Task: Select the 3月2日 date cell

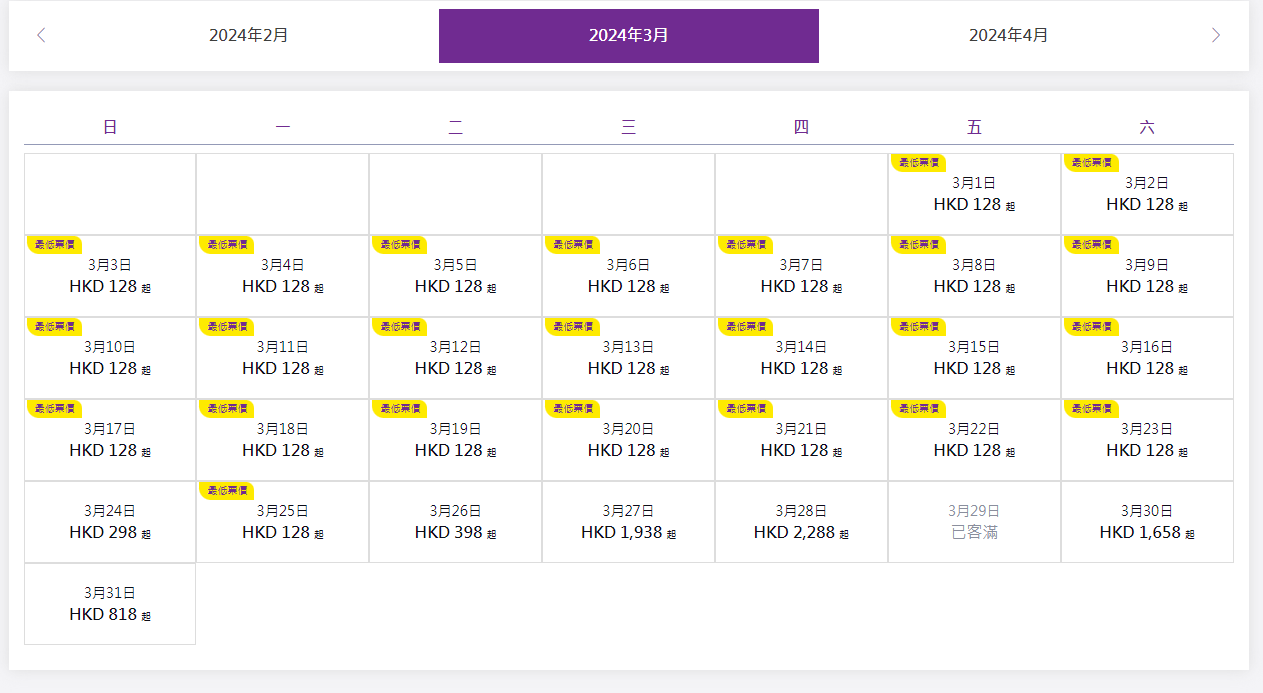Action: point(1147,195)
